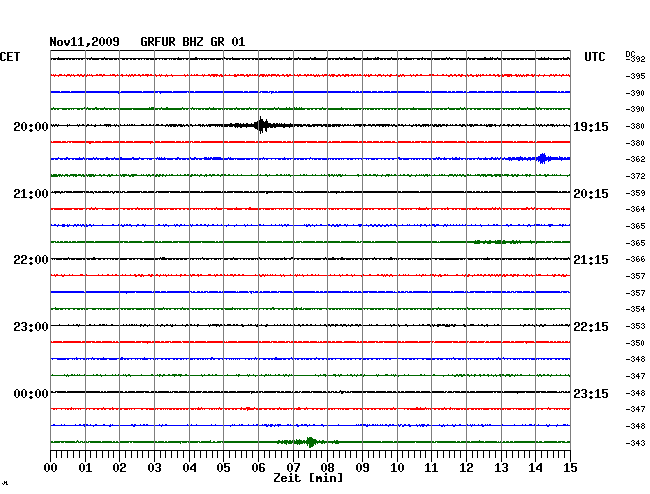
Task: Click the blue seismic burst near minute 14
Action: click(542, 158)
